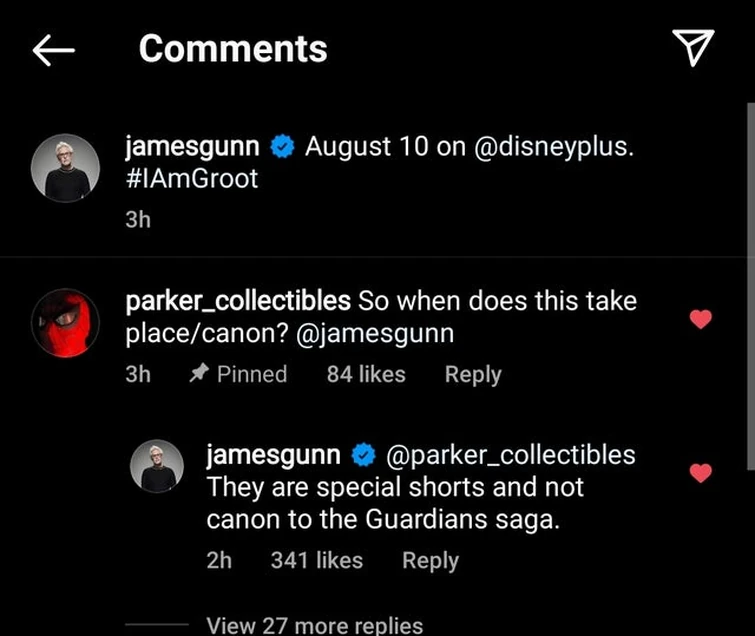This screenshot has width=755, height=636.
Task: Open the @disneyplus mention
Action: (555, 148)
